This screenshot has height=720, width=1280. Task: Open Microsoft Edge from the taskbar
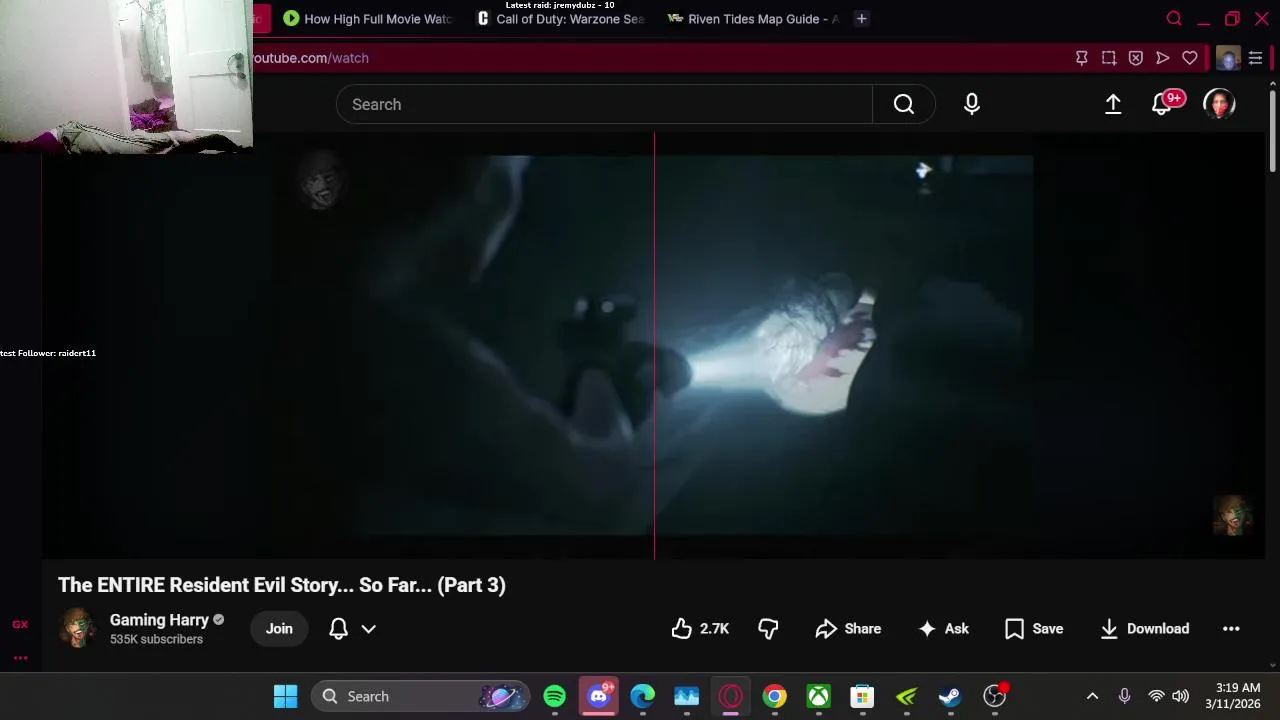coord(642,696)
